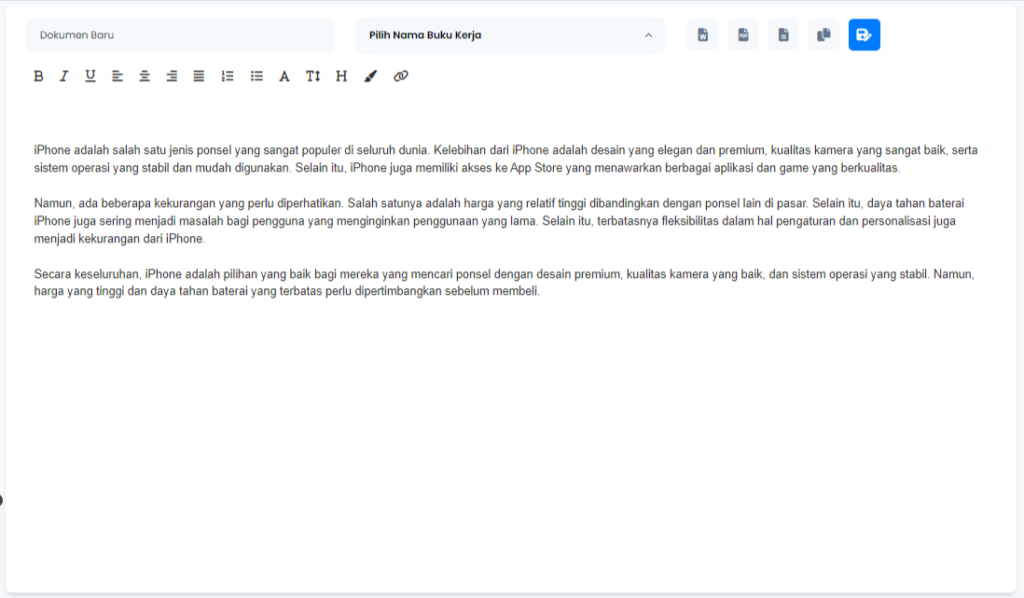Export the document as plain text file
Screen dimensions: 1024x598
click(x=784, y=35)
